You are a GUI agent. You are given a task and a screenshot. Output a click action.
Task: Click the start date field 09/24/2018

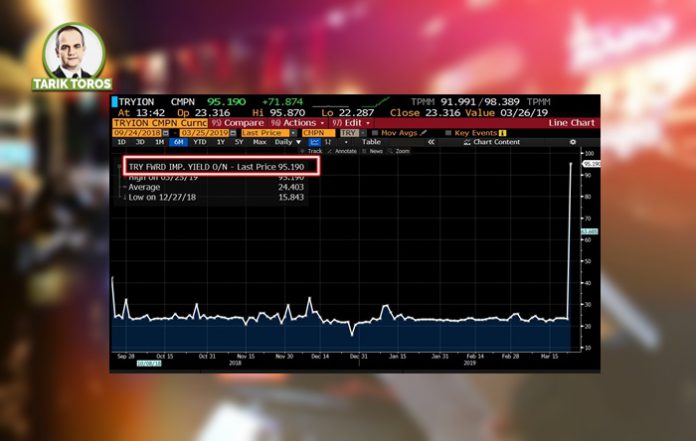pyautogui.click(x=137, y=133)
